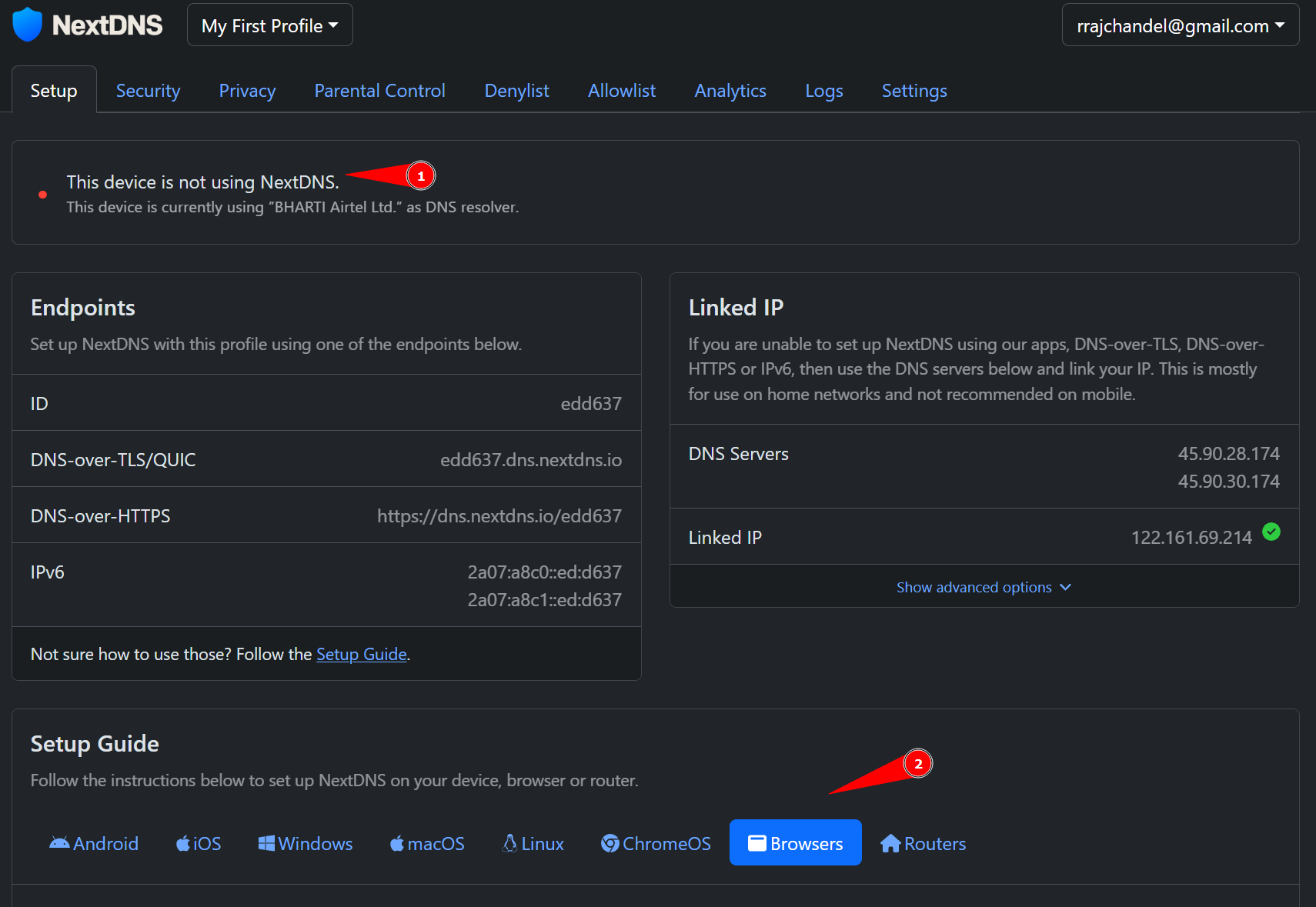Open the Settings tab

point(914,91)
